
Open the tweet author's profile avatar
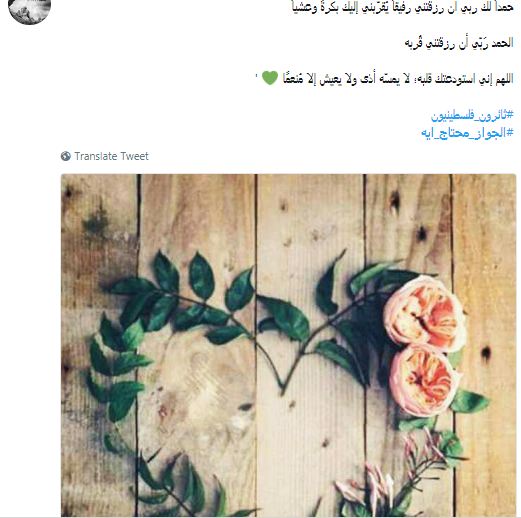pos(29,10)
